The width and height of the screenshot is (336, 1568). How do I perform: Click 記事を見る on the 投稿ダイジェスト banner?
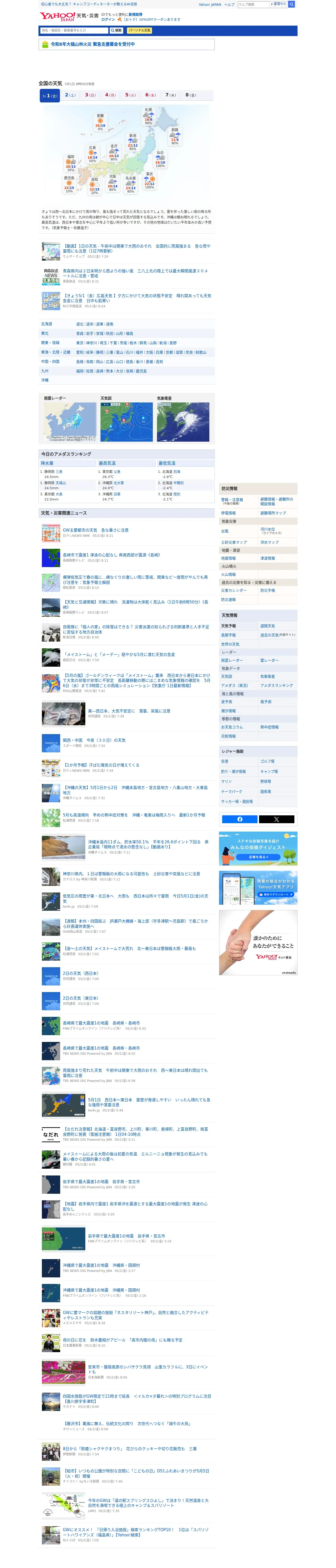pos(258,857)
